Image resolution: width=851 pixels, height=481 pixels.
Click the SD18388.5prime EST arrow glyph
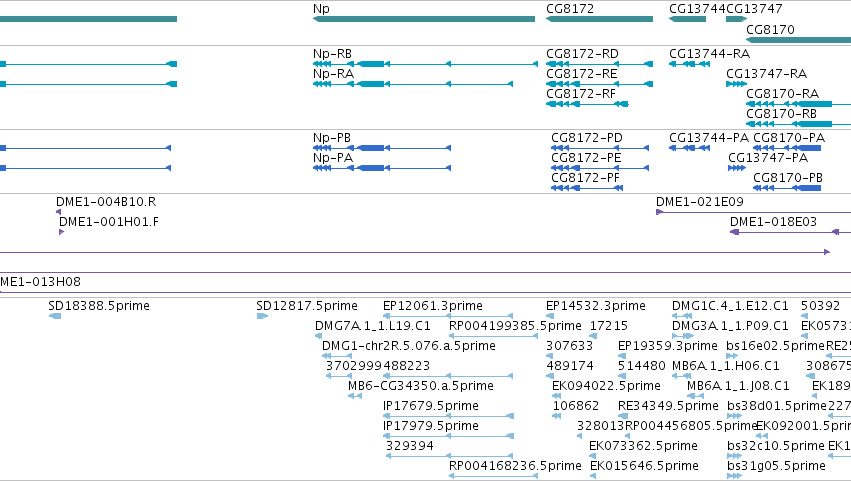pos(55,316)
